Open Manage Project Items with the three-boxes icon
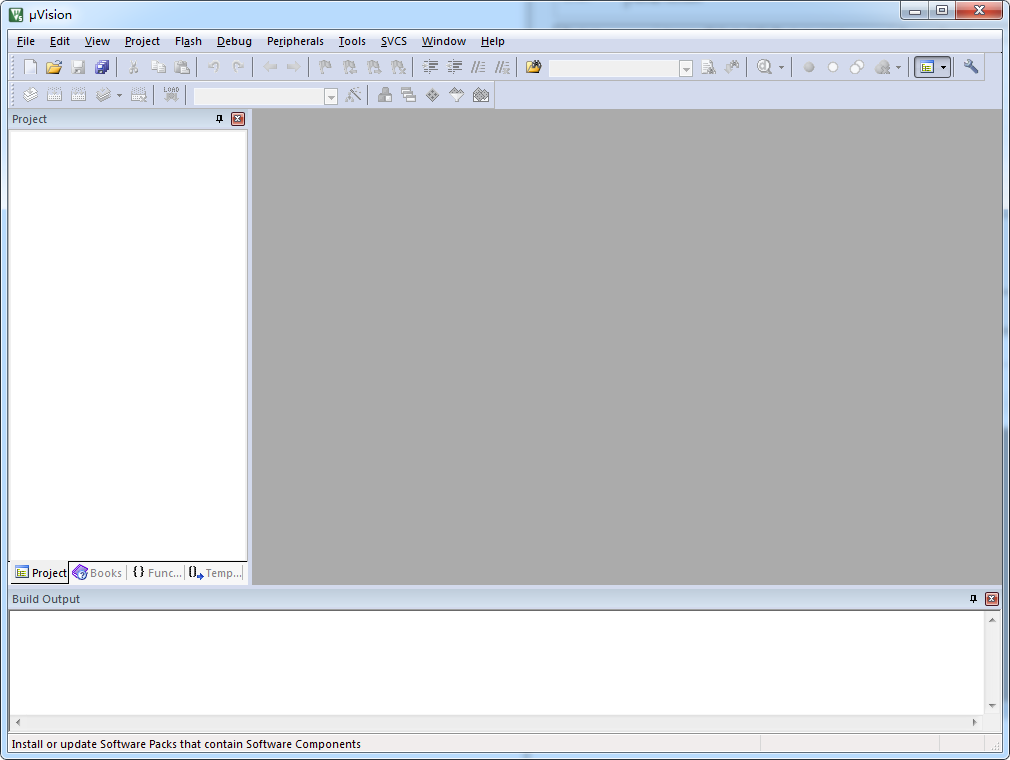Image resolution: width=1010 pixels, height=760 pixels. pyautogui.click(x=385, y=95)
